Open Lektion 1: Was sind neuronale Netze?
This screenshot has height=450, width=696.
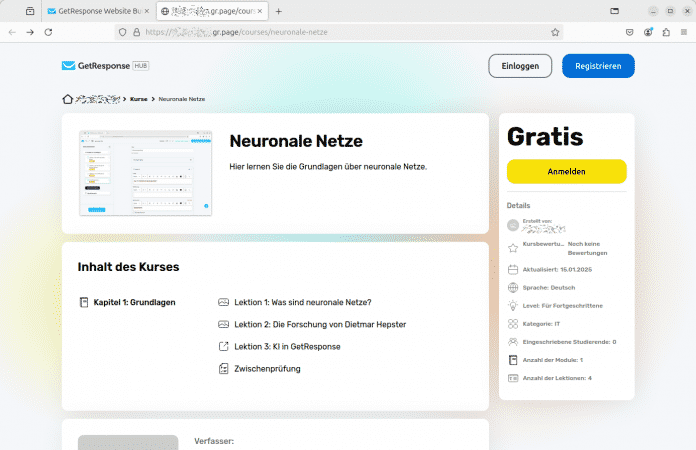303,302
